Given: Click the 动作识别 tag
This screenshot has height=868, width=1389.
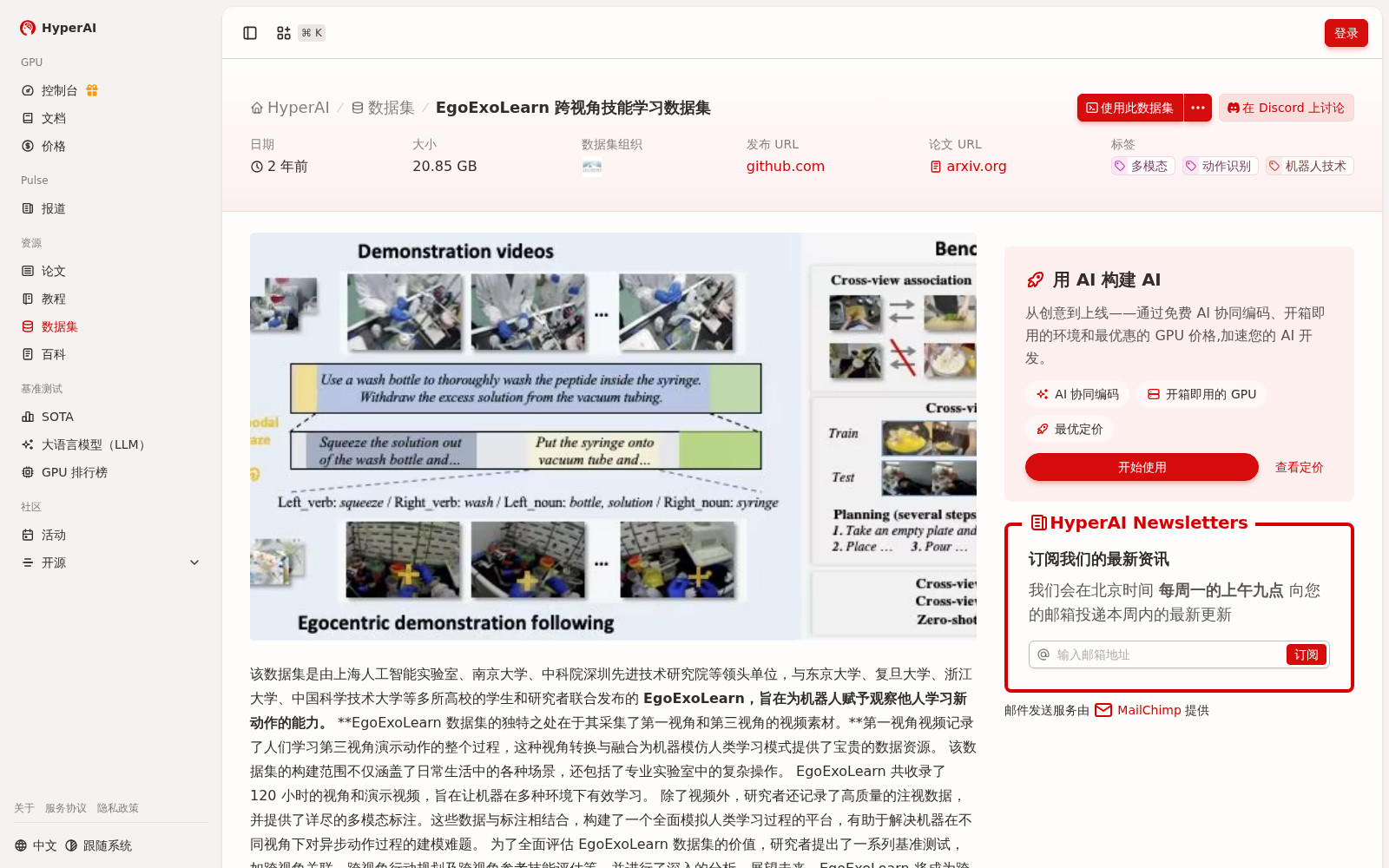Looking at the screenshot, I should pos(1220,166).
